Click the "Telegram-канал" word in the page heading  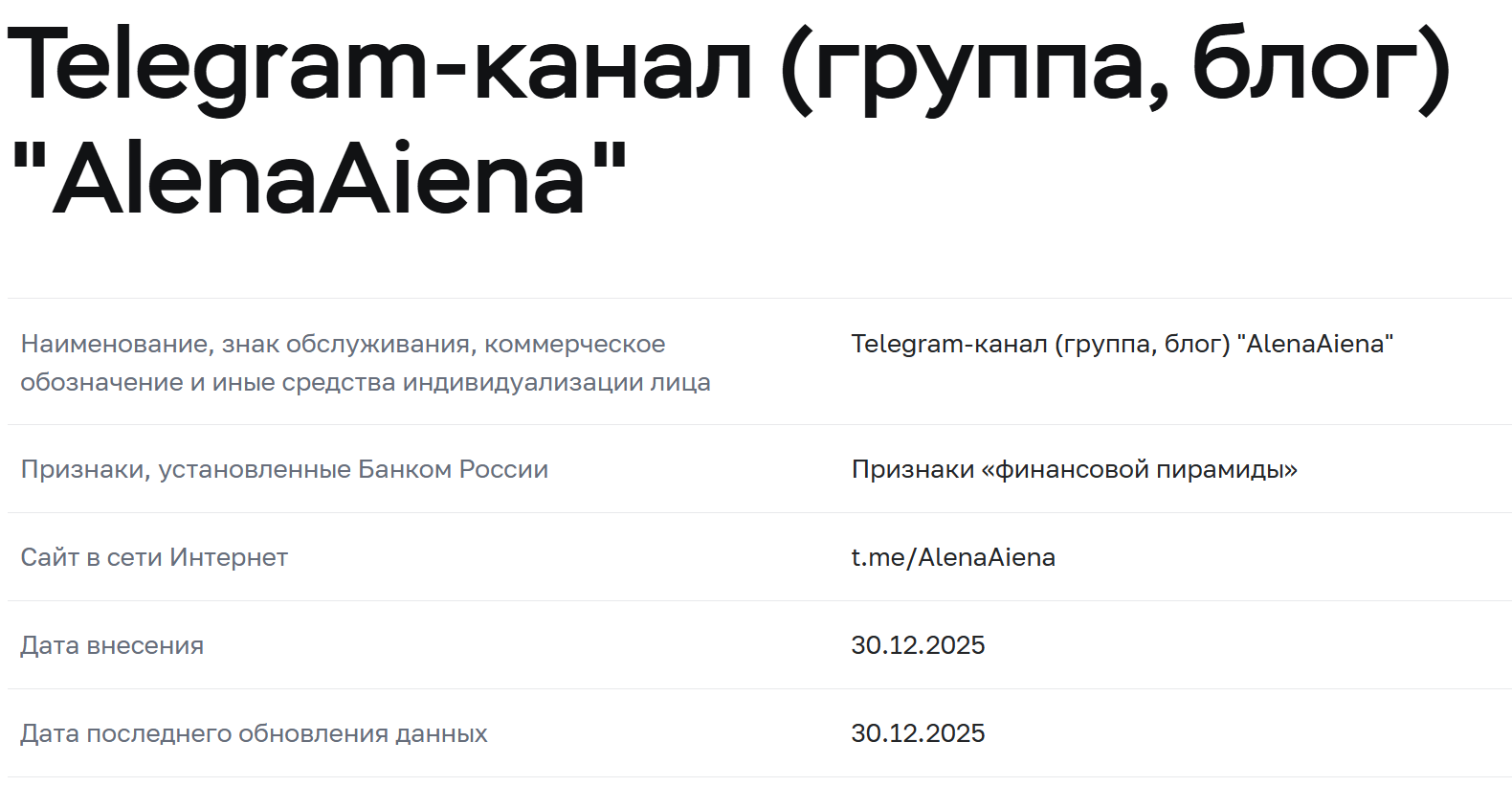click(380, 67)
